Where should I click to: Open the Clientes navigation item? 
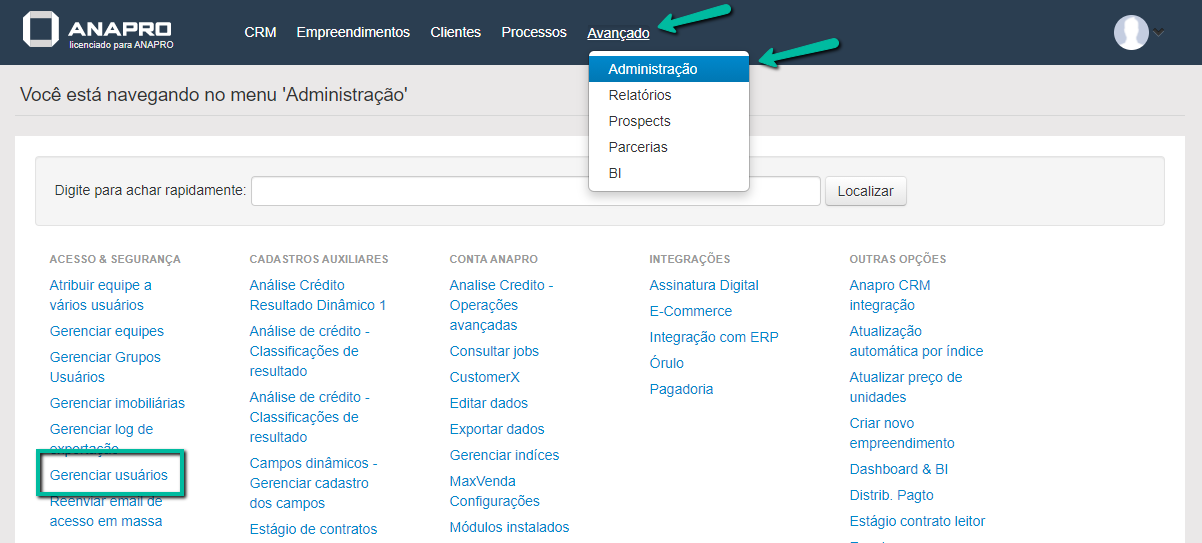pos(455,33)
